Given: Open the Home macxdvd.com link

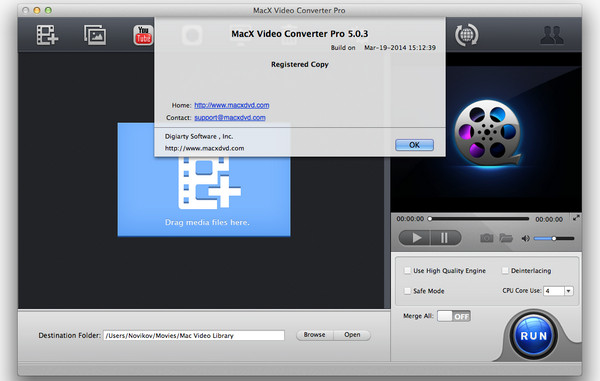Looking at the screenshot, I should pyautogui.click(x=232, y=105).
